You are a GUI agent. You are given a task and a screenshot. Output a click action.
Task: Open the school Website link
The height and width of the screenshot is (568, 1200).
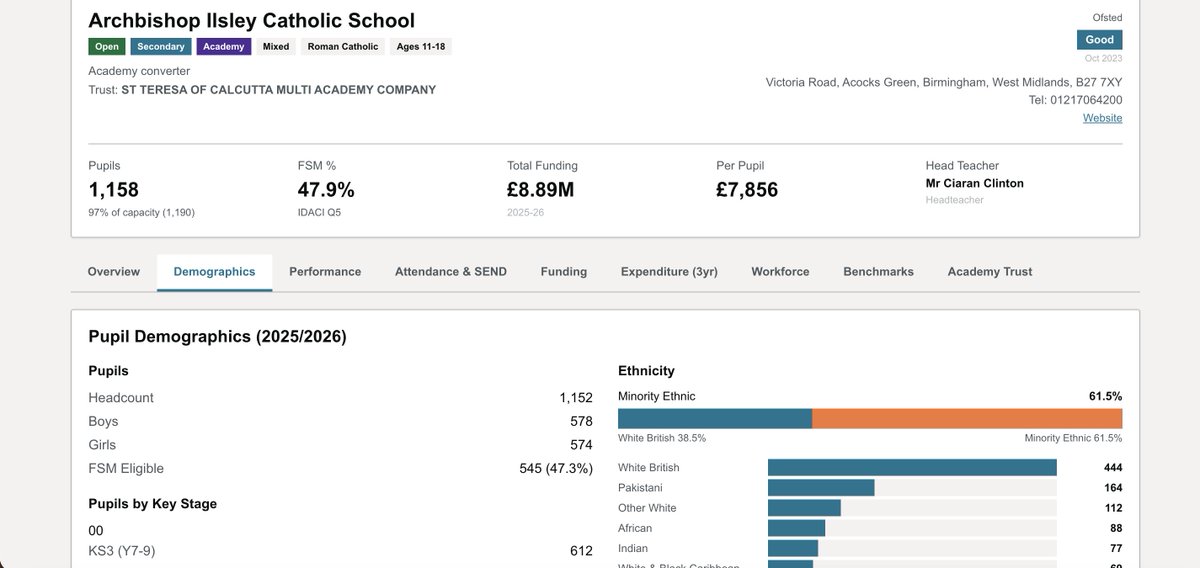click(1102, 118)
